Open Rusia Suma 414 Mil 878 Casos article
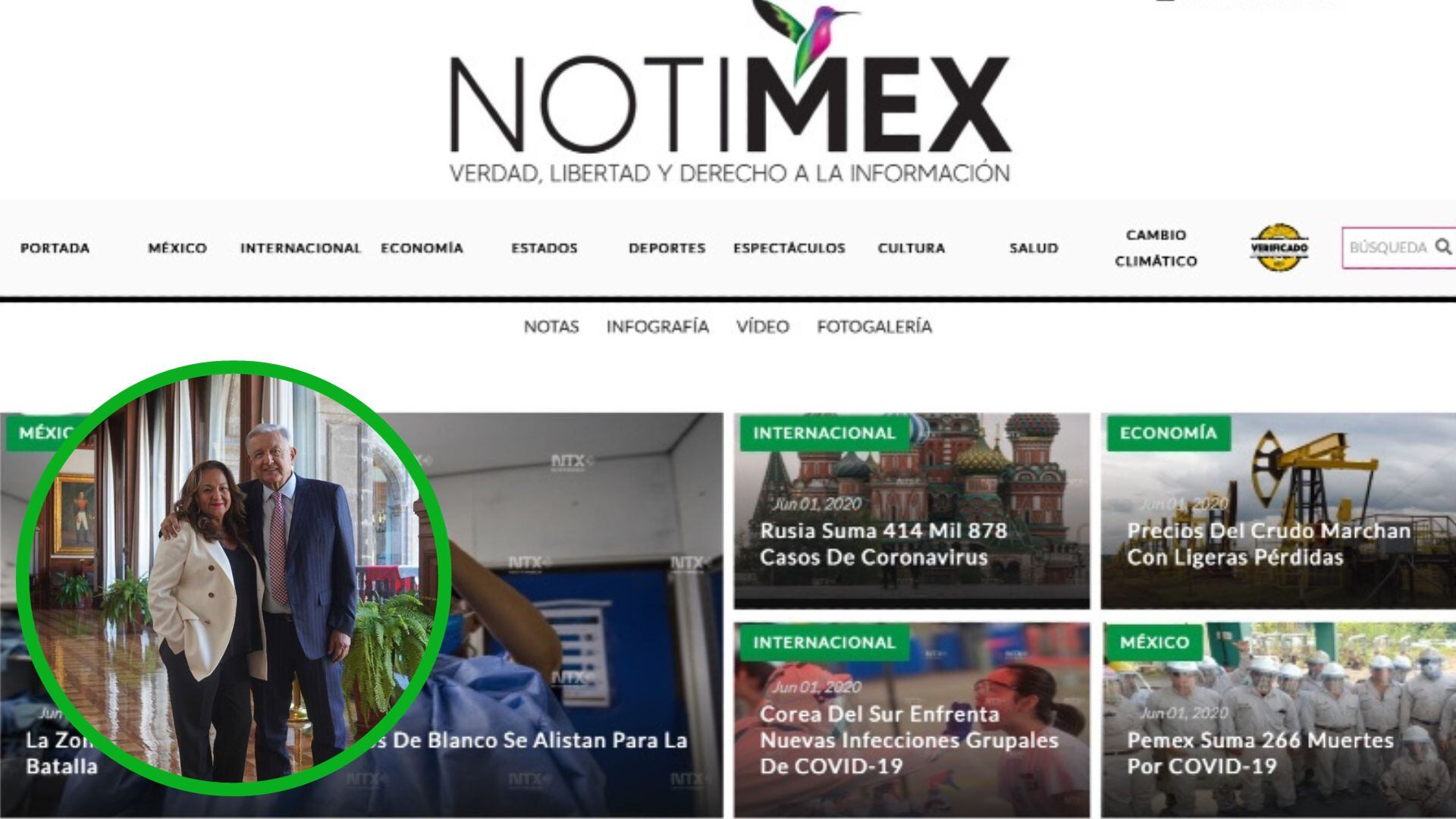Viewport: 1456px width, 819px height. (x=883, y=544)
